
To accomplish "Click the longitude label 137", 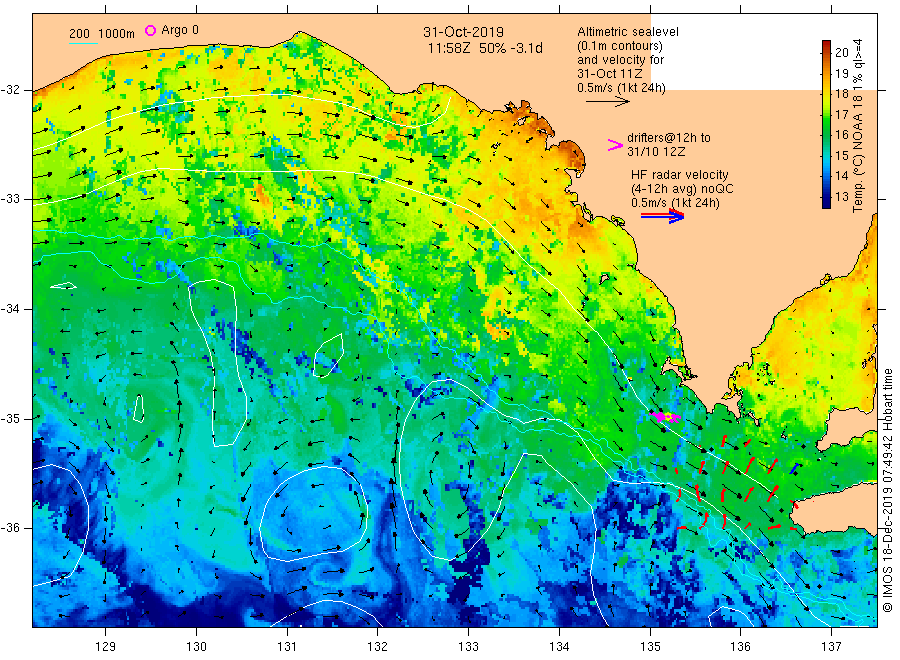I will click(x=831, y=647).
